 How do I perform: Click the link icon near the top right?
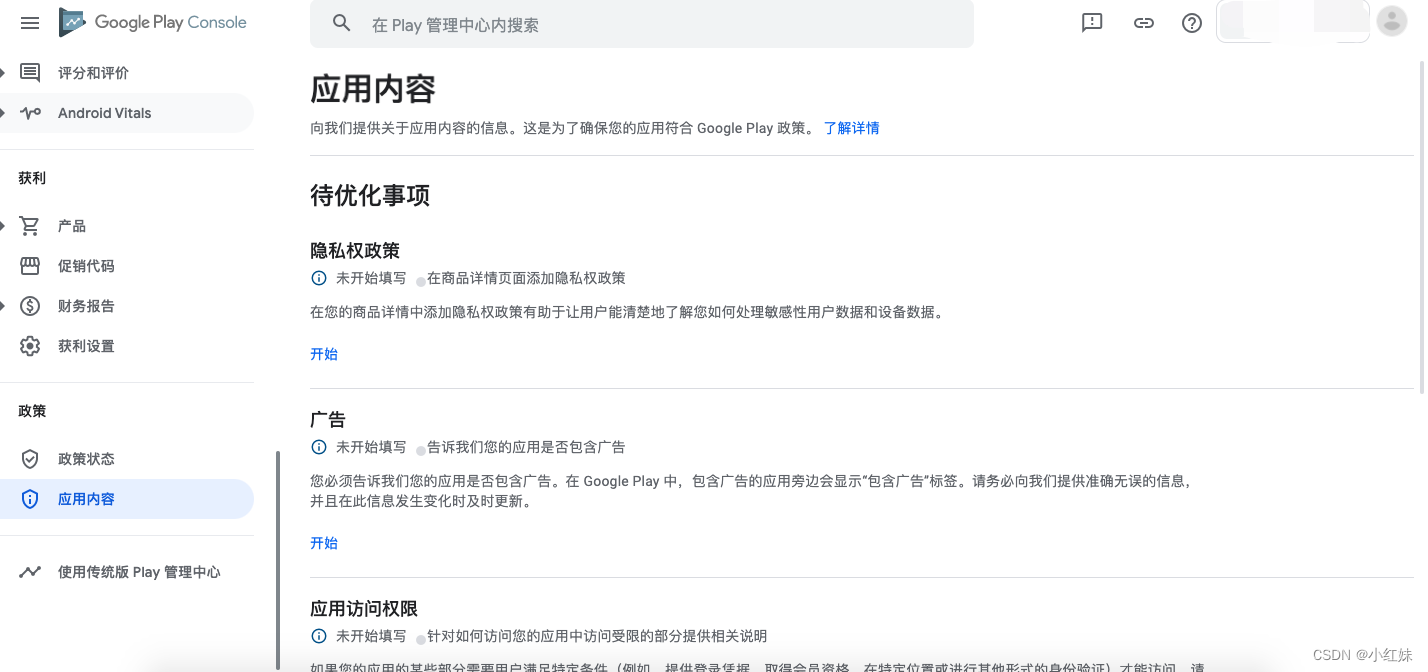tap(1143, 22)
